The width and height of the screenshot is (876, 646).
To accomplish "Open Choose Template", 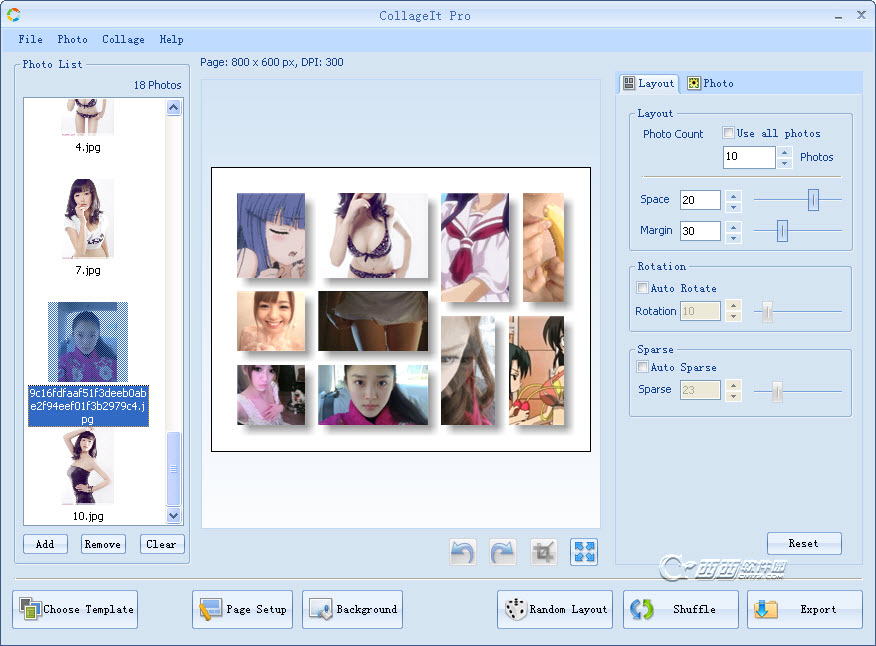I will (75, 609).
